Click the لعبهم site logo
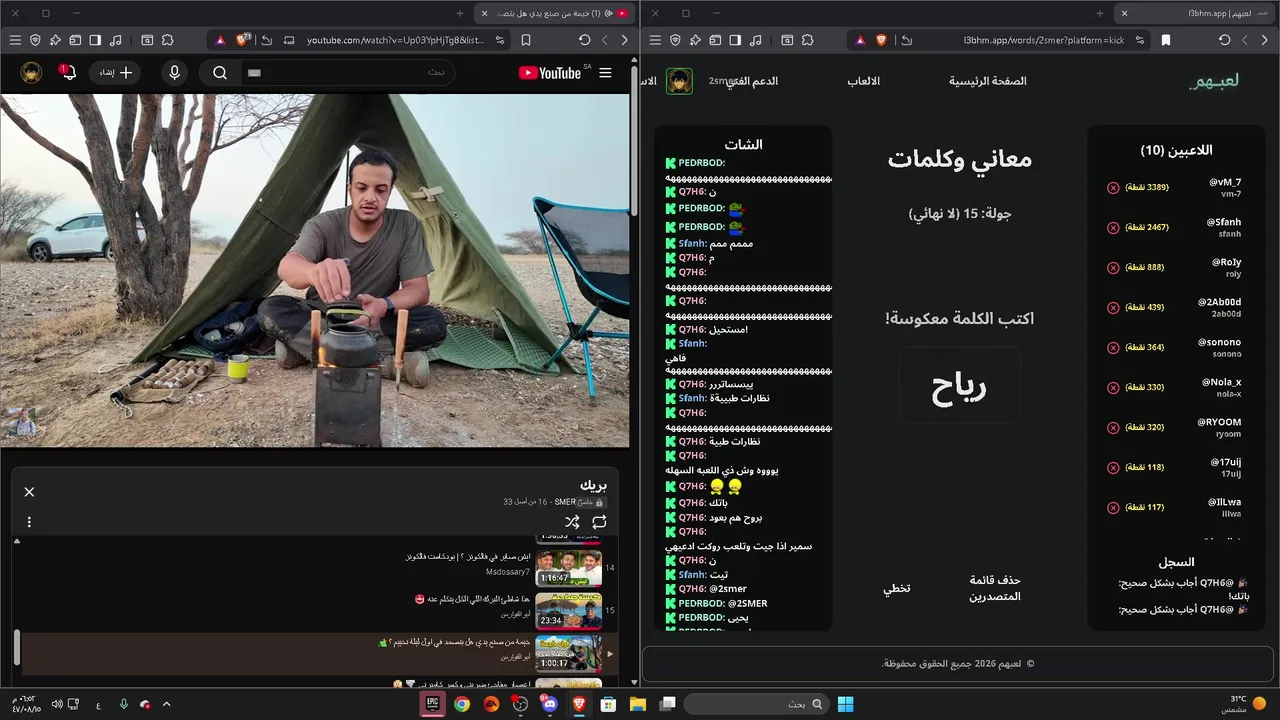This screenshot has width=1280, height=720. pyautogui.click(x=1214, y=81)
